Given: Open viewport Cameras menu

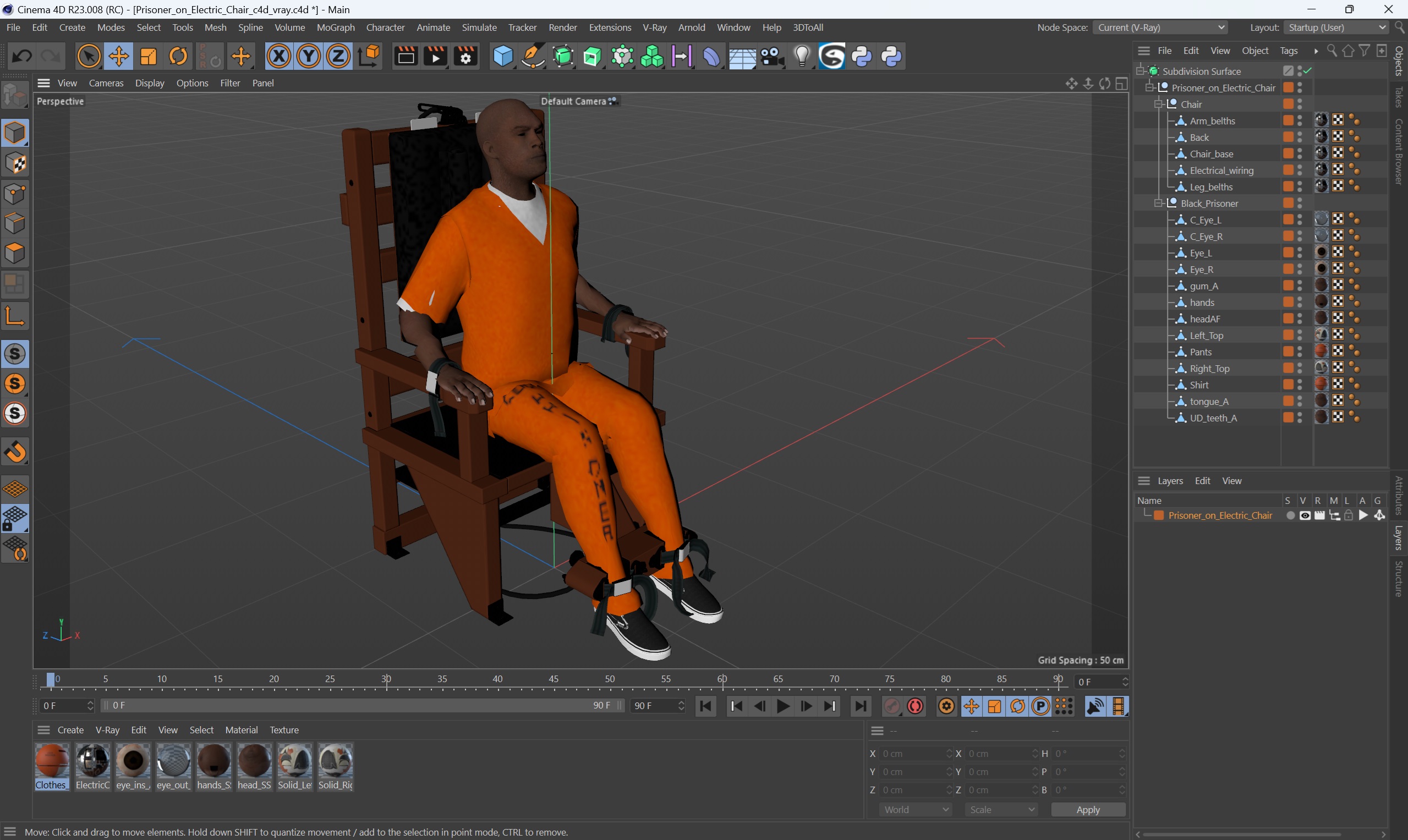Looking at the screenshot, I should click(106, 83).
